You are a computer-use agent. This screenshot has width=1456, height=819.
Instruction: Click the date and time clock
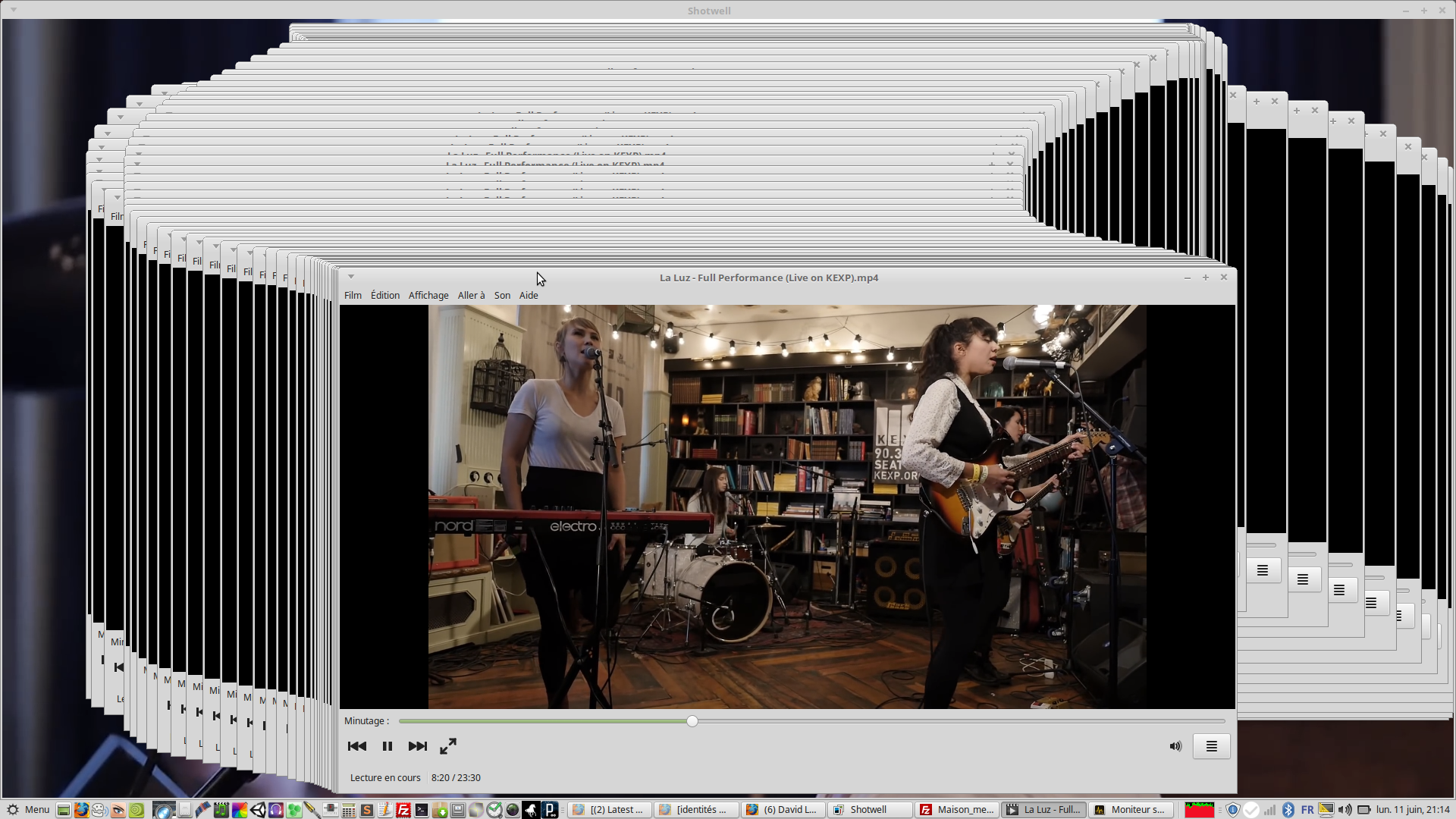1413,810
